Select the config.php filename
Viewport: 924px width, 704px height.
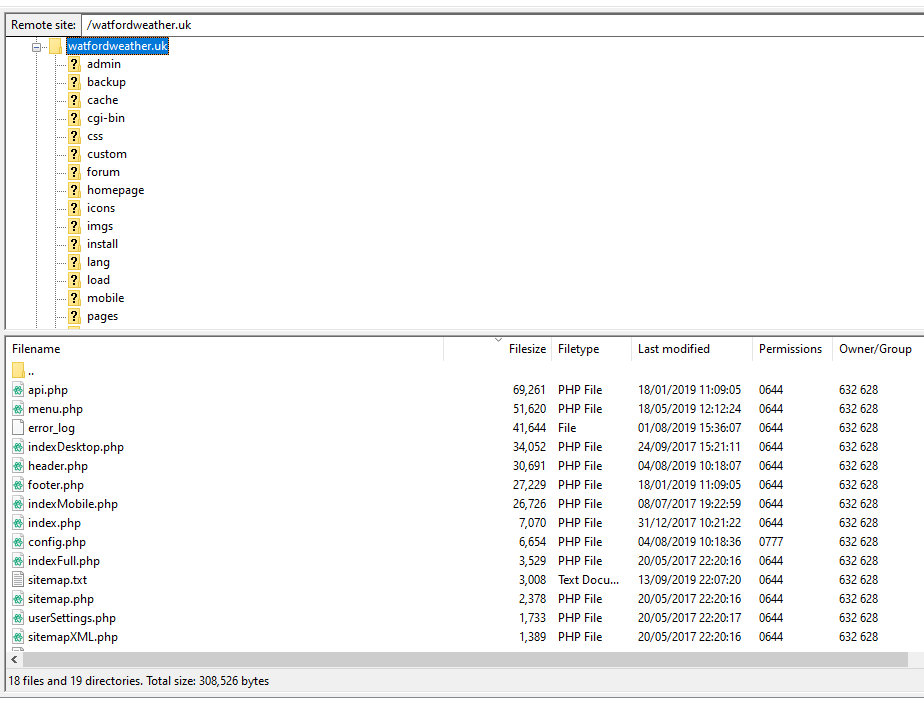click(x=57, y=542)
